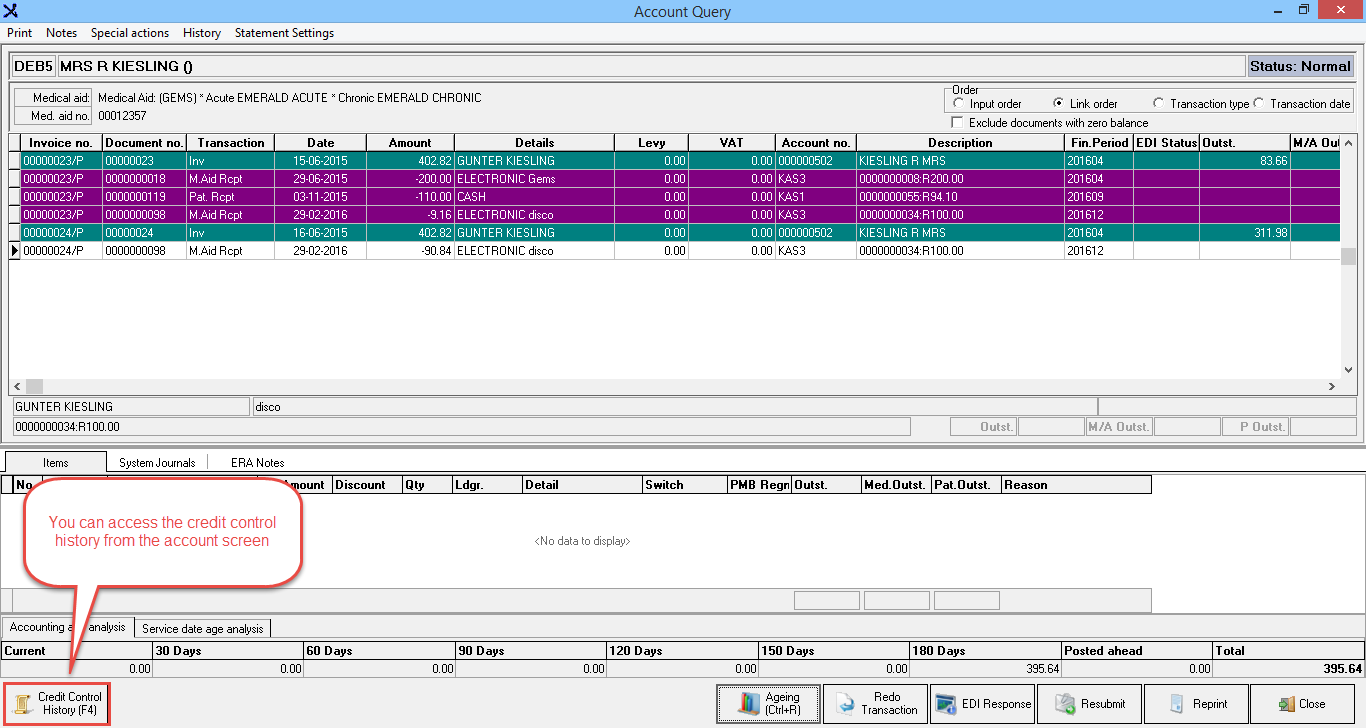Click the Resubmit icon
Screen dimensions: 1366x728
[1064, 703]
